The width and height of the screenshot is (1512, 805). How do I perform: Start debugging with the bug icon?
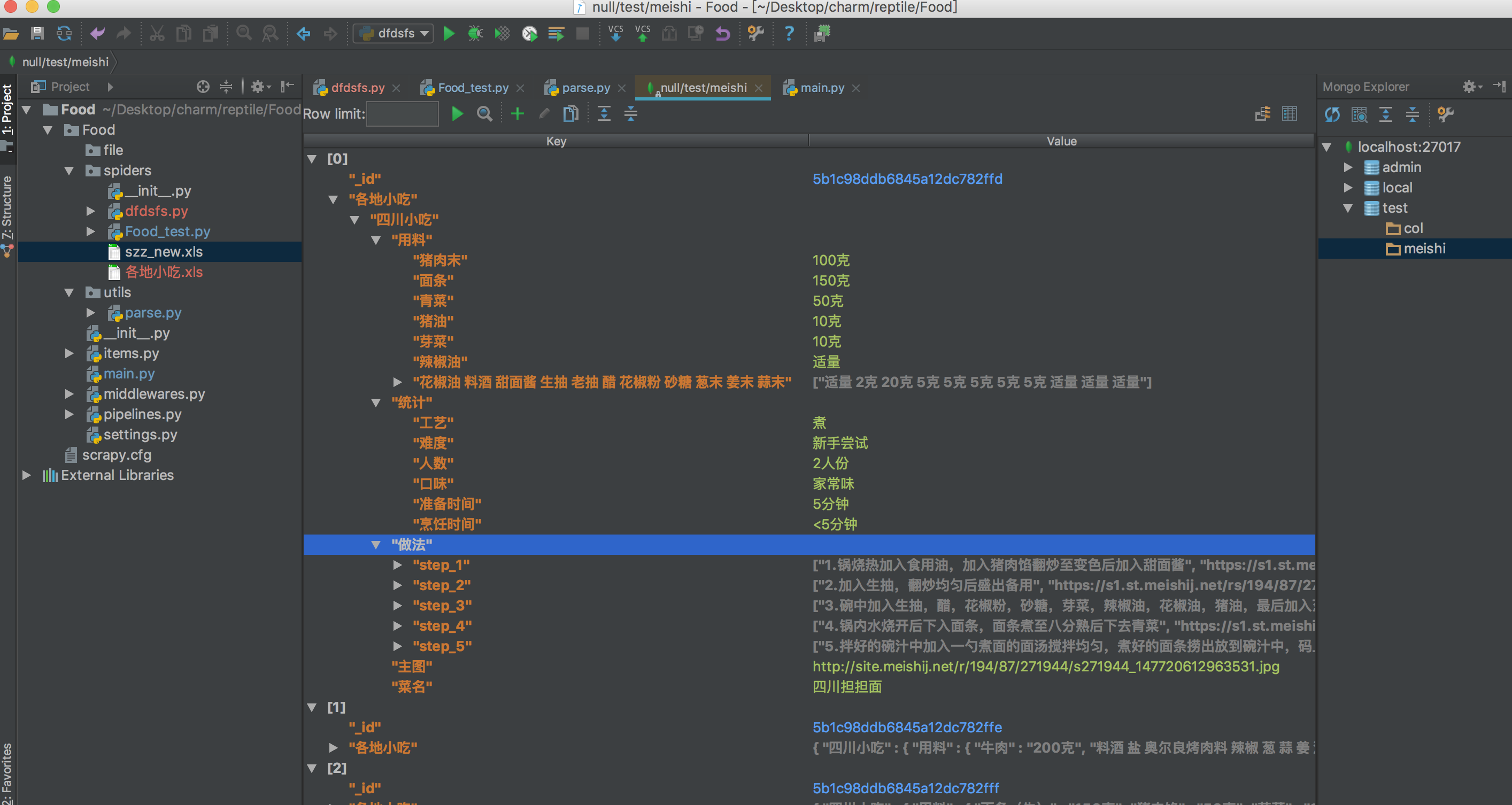[475, 34]
